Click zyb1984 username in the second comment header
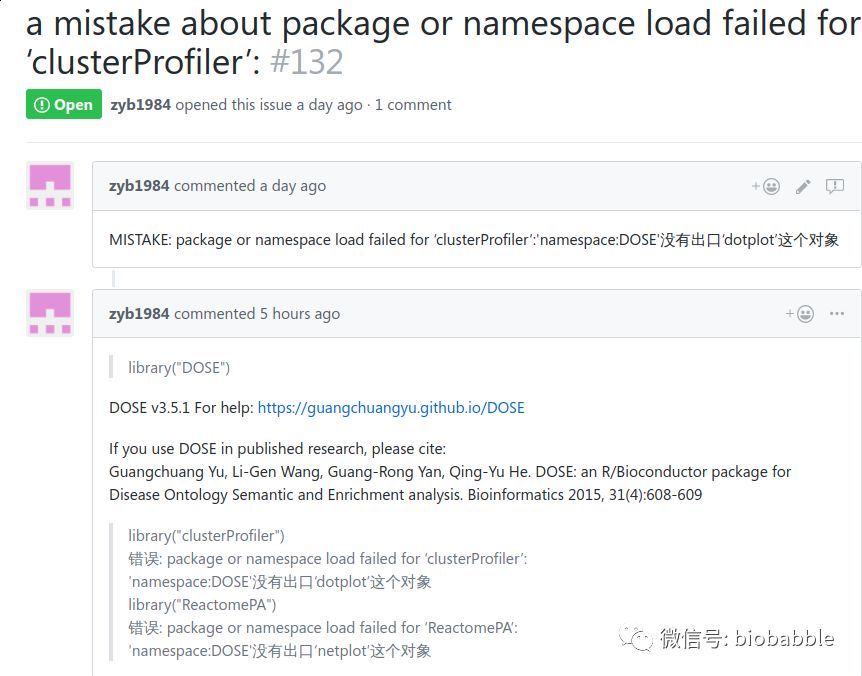This screenshot has width=862, height=676. click(139, 314)
